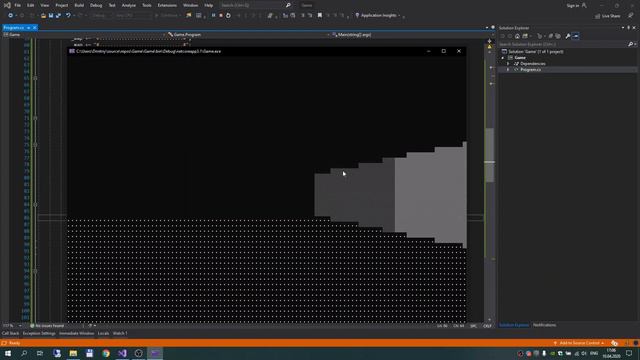Screen dimensions: 640x360
Task: Focus the Search Solution Explorer field
Action: [x=563, y=44]
